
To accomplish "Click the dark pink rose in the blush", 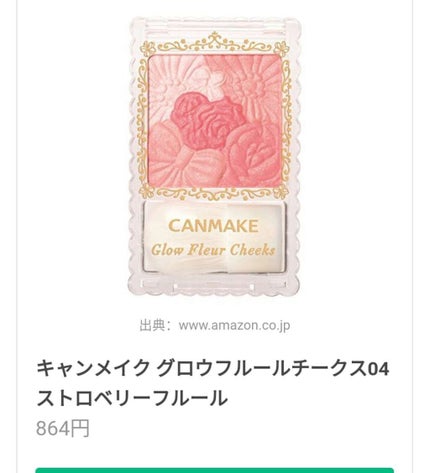I will point(207,121).
